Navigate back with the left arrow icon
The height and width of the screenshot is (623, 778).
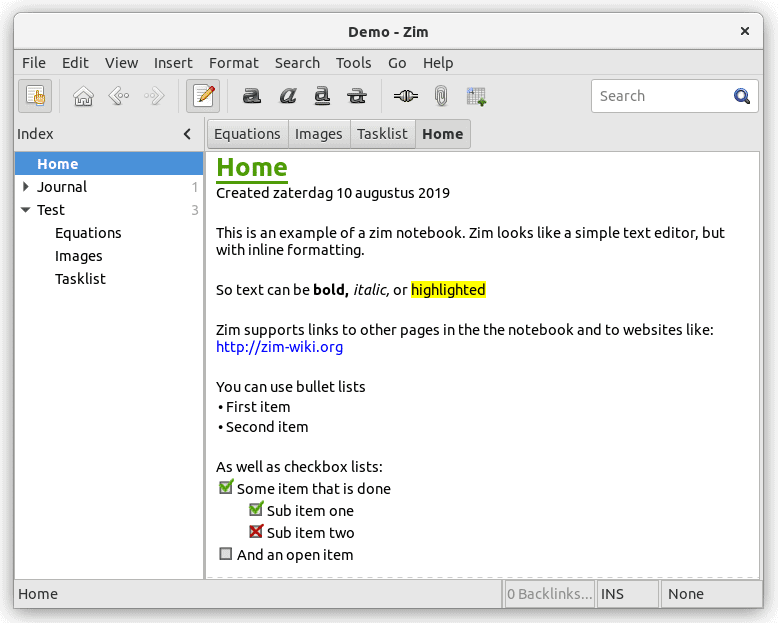[x=119, y=96]
